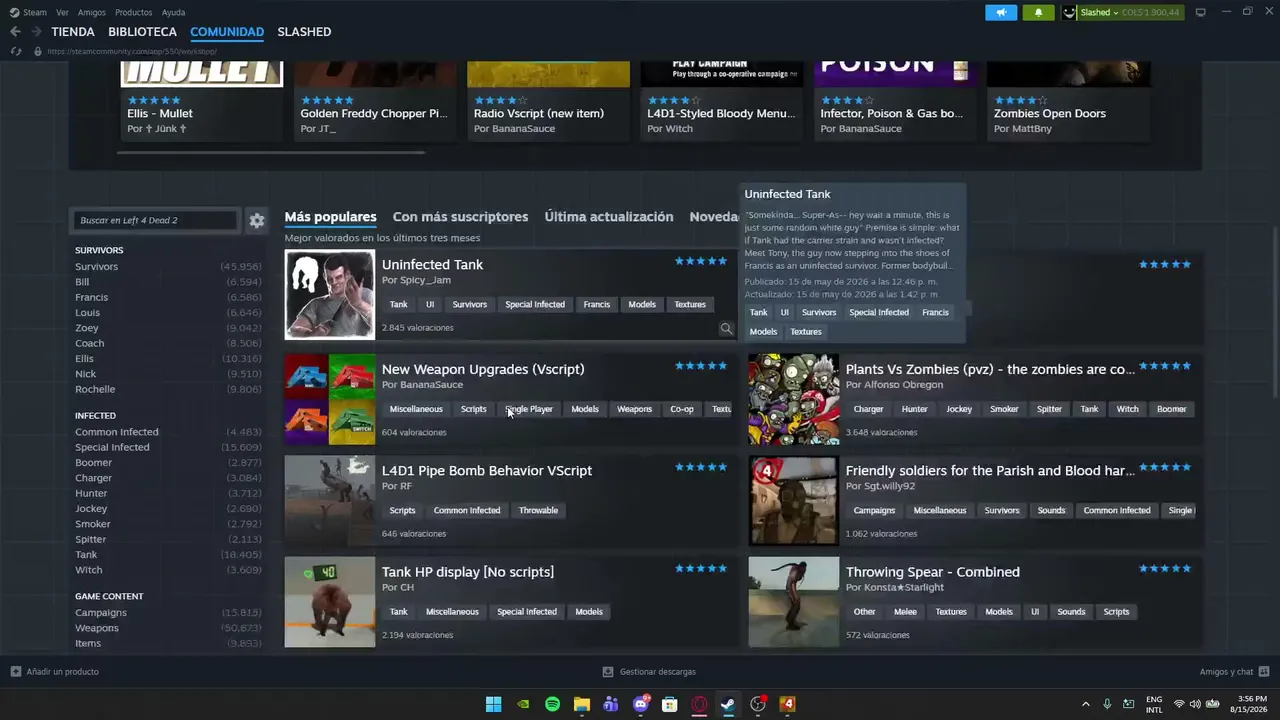Go to the TIENDA tab
The image size is (1280, 720).
(73, 32)
